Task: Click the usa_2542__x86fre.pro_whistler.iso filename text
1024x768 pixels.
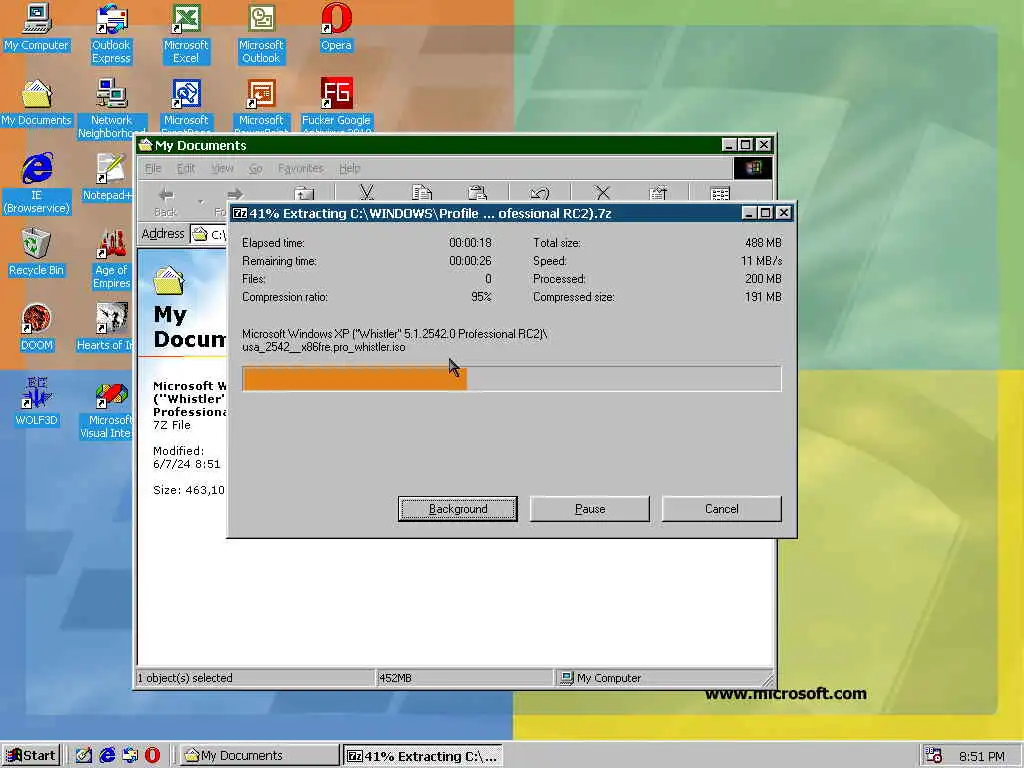Action: (323, 347)
